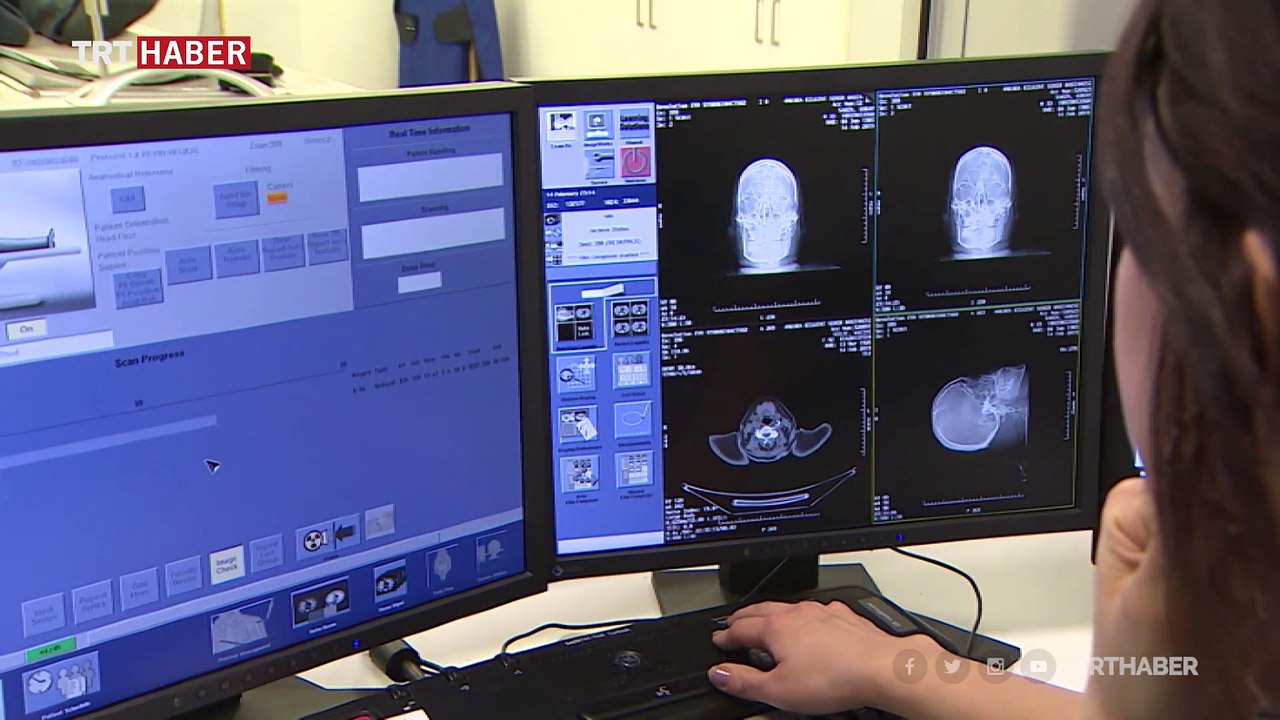Toggle the On button below patient image
The height and width of the screenshot is (720, 1280).
[26, 329]
